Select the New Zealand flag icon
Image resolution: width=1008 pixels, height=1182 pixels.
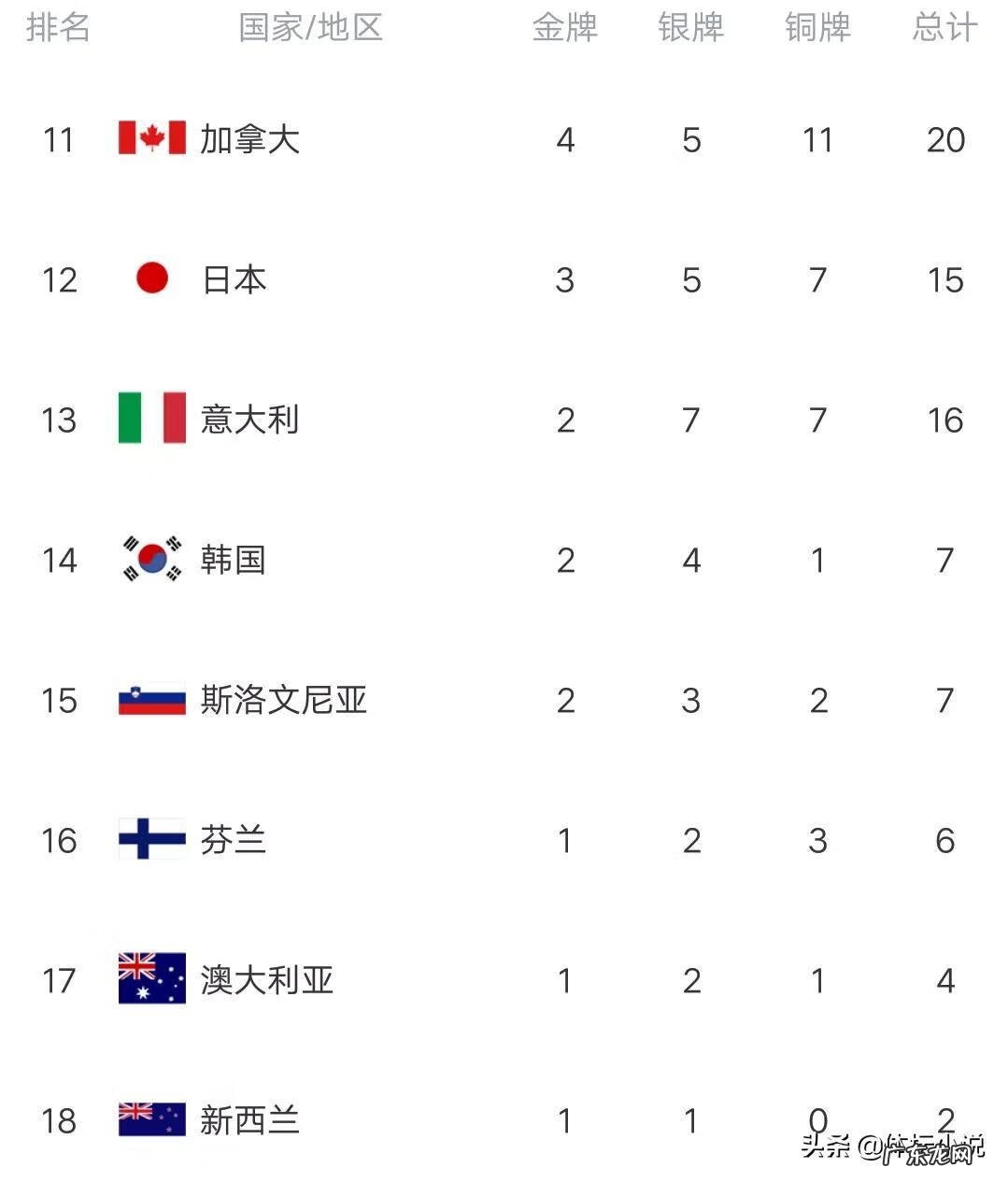tap(151, 1118)
